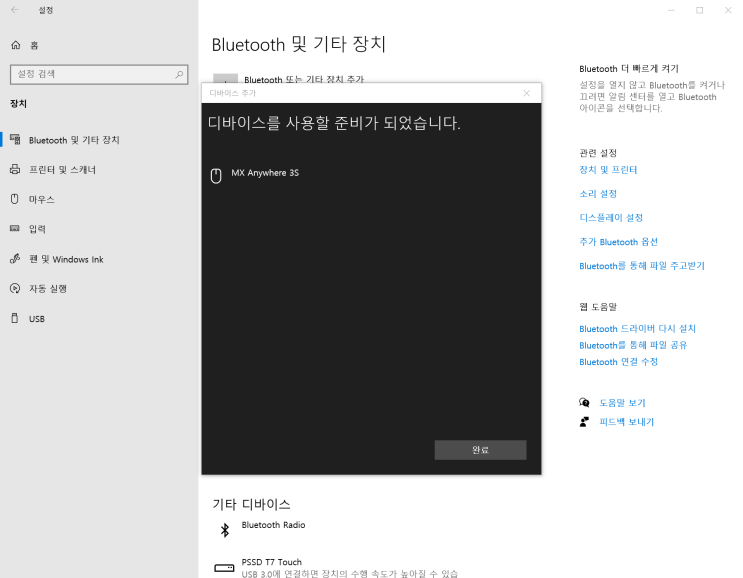Maximize the settings window
The image size is (743, 578).
tap(699, 10)
